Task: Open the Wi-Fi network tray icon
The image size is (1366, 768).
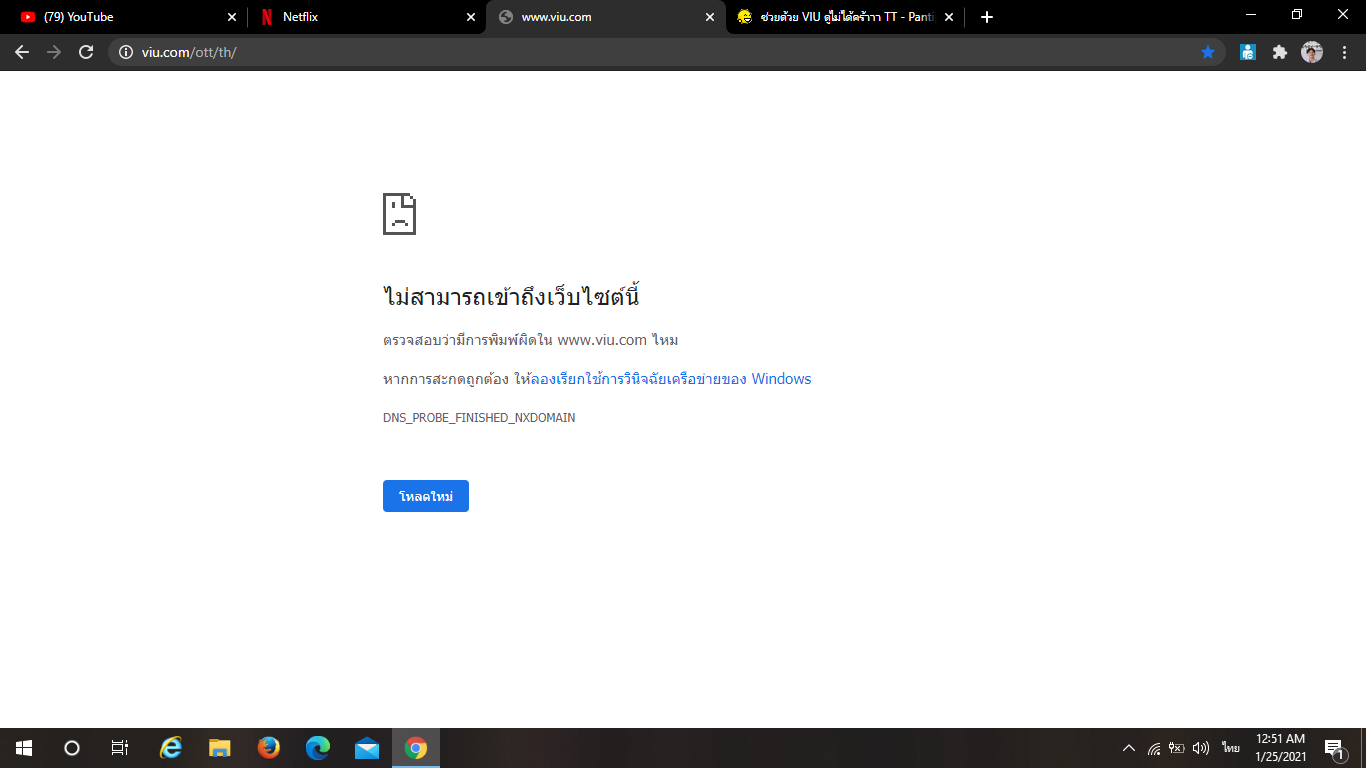Action: tap(1154, 748)
